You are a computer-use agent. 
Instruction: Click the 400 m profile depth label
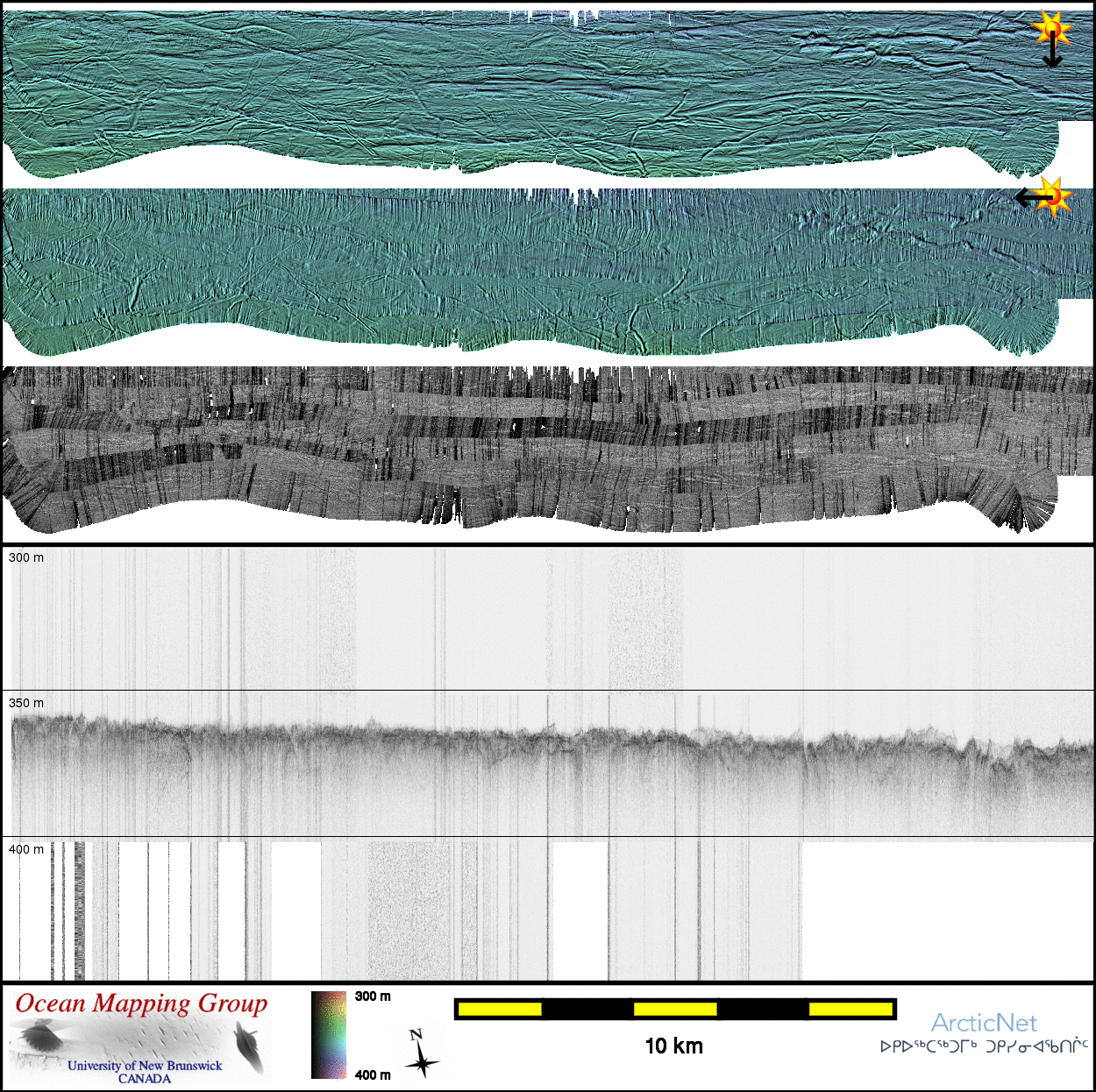pos(26,849)
